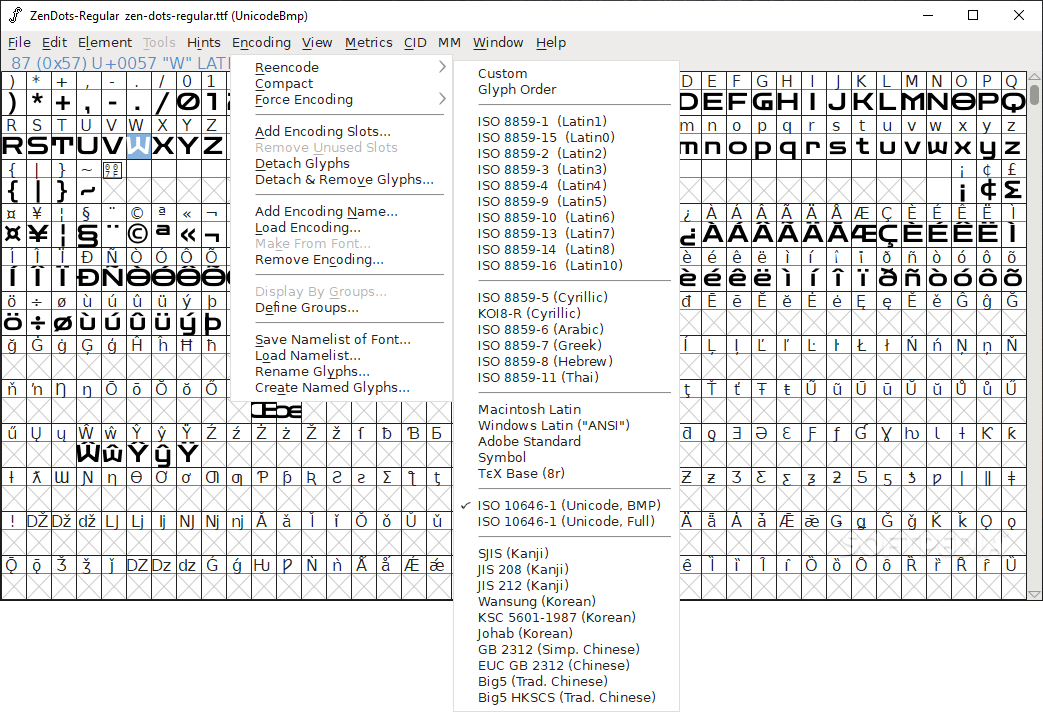
Task: Select ISO 8859-5 (Cyrillic)
Action: (543, 297)
